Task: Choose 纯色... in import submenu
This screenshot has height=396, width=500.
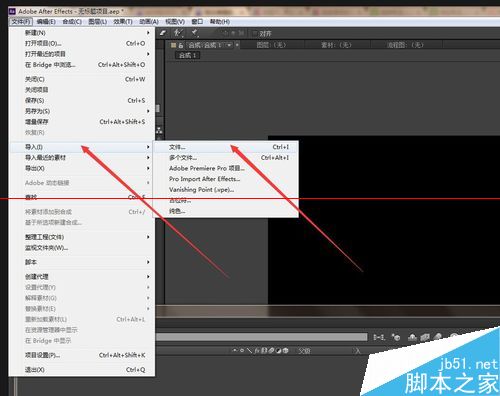Action: pos(226,211)
